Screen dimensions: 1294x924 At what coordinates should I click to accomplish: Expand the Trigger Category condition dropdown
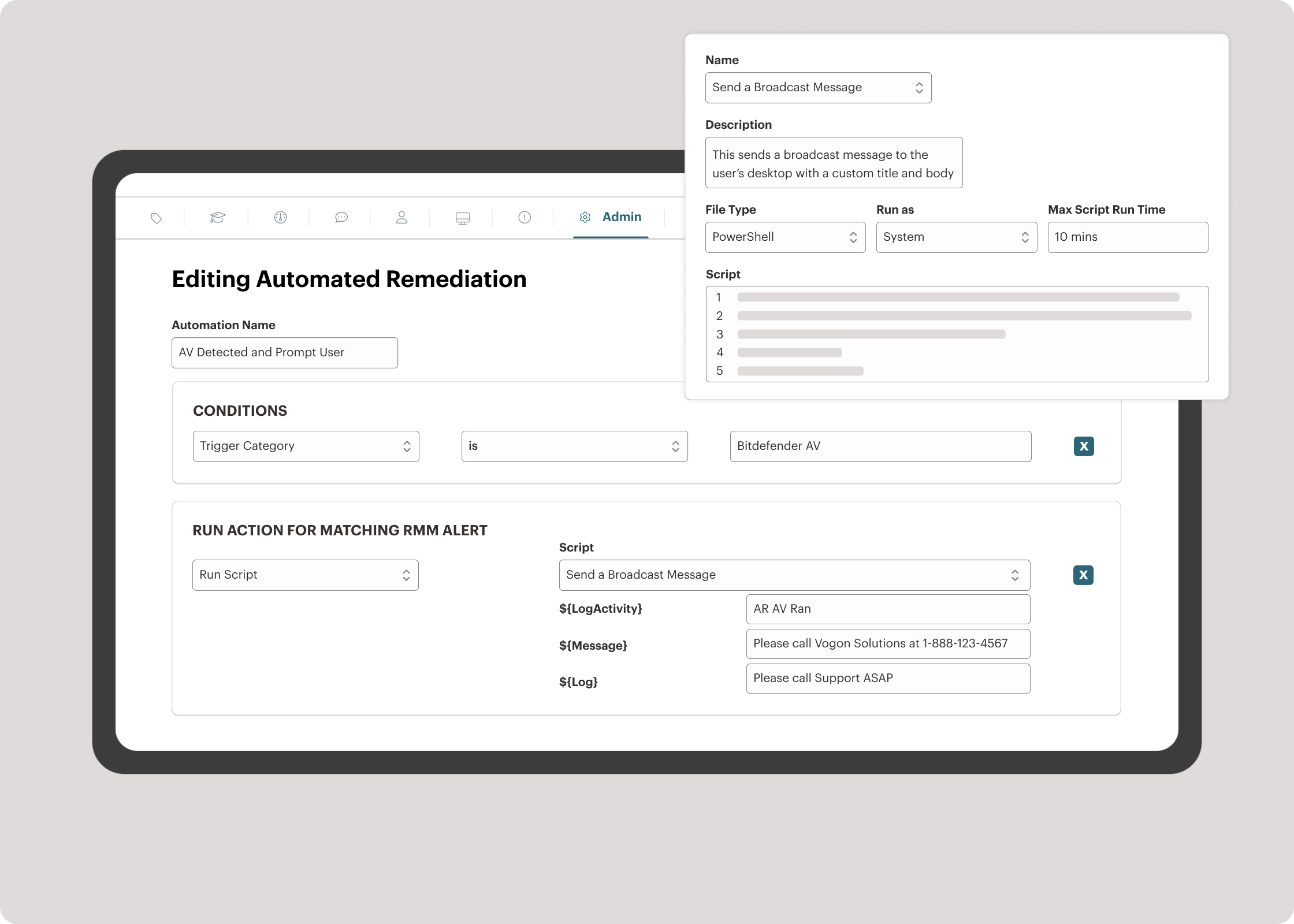pyautogui.click(x=306, y=446)
